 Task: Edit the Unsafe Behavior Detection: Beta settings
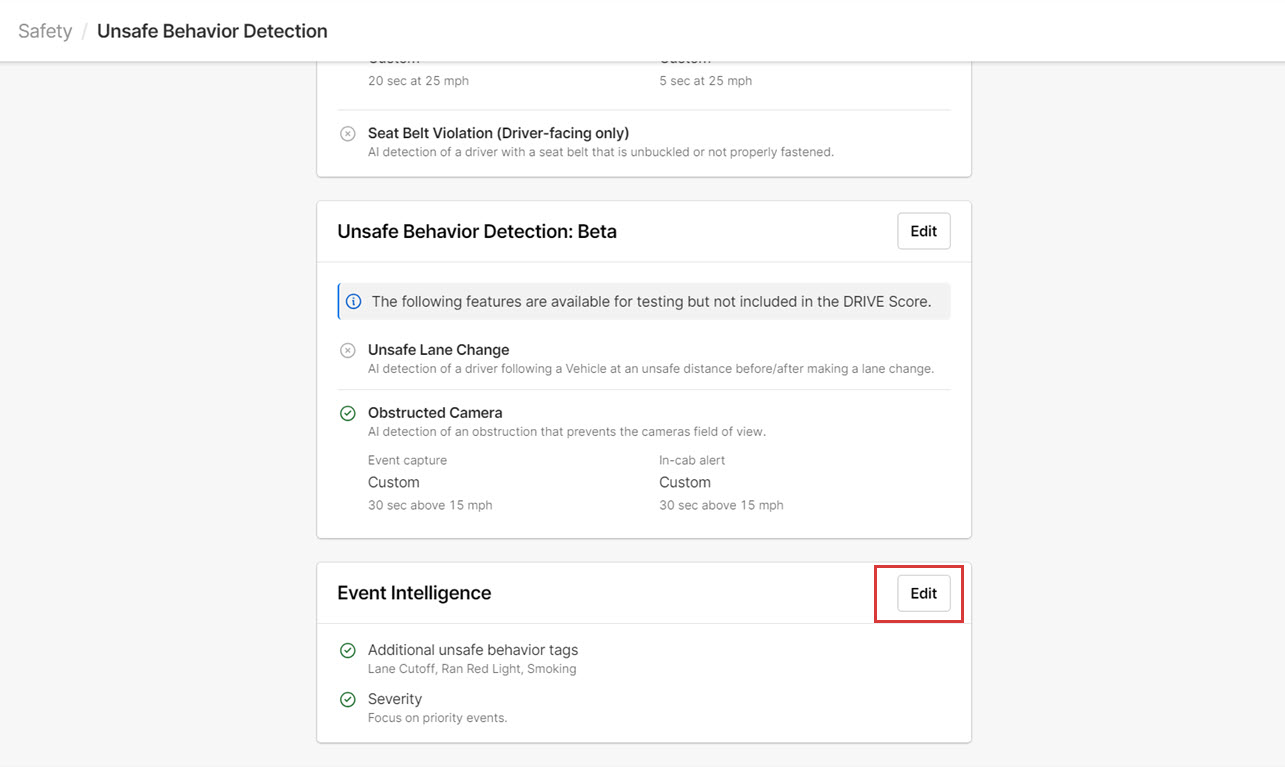(923, 231)
